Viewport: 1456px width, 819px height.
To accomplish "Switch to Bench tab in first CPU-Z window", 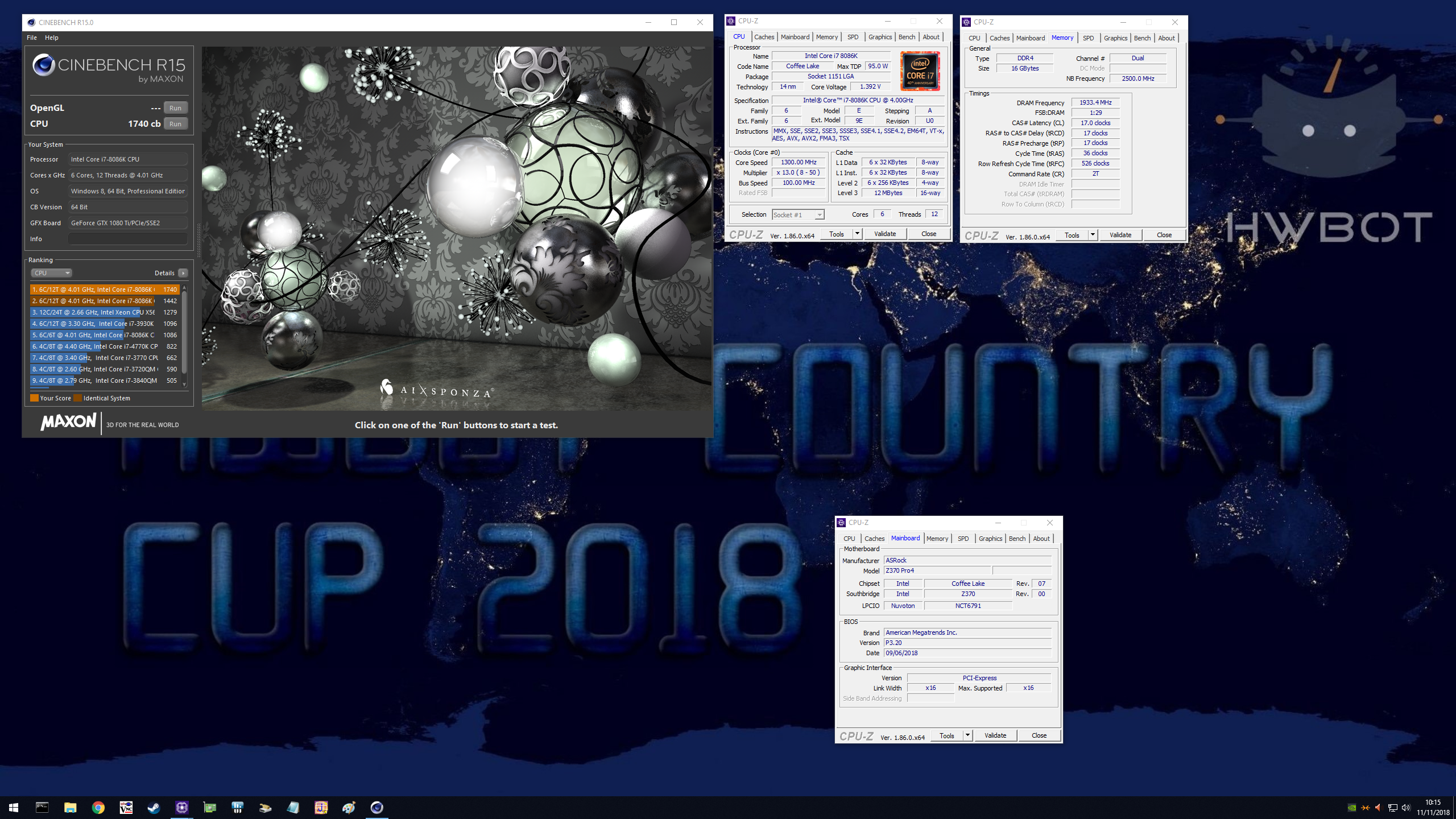I will click(x=907, y=37).
